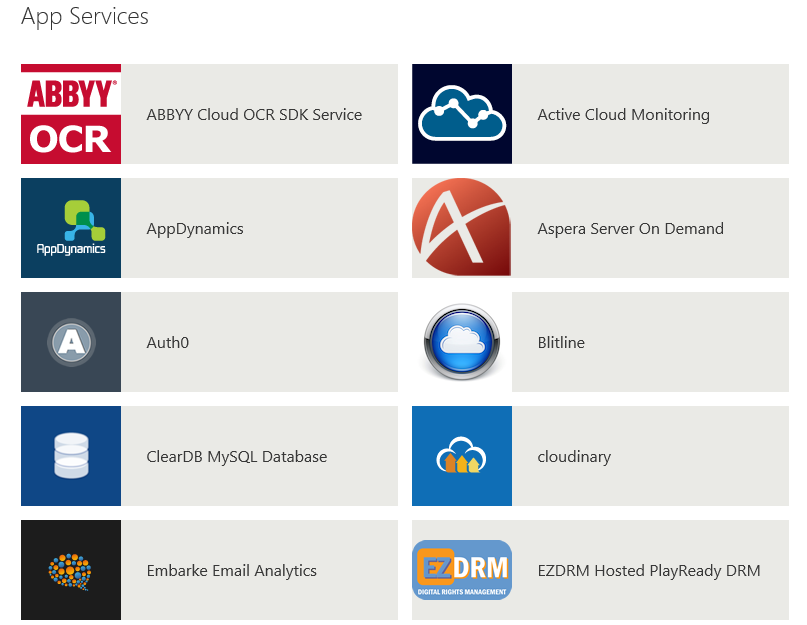807x625 pixels.
Task: Select the cloudinary service label
Action: pos(574,457)
